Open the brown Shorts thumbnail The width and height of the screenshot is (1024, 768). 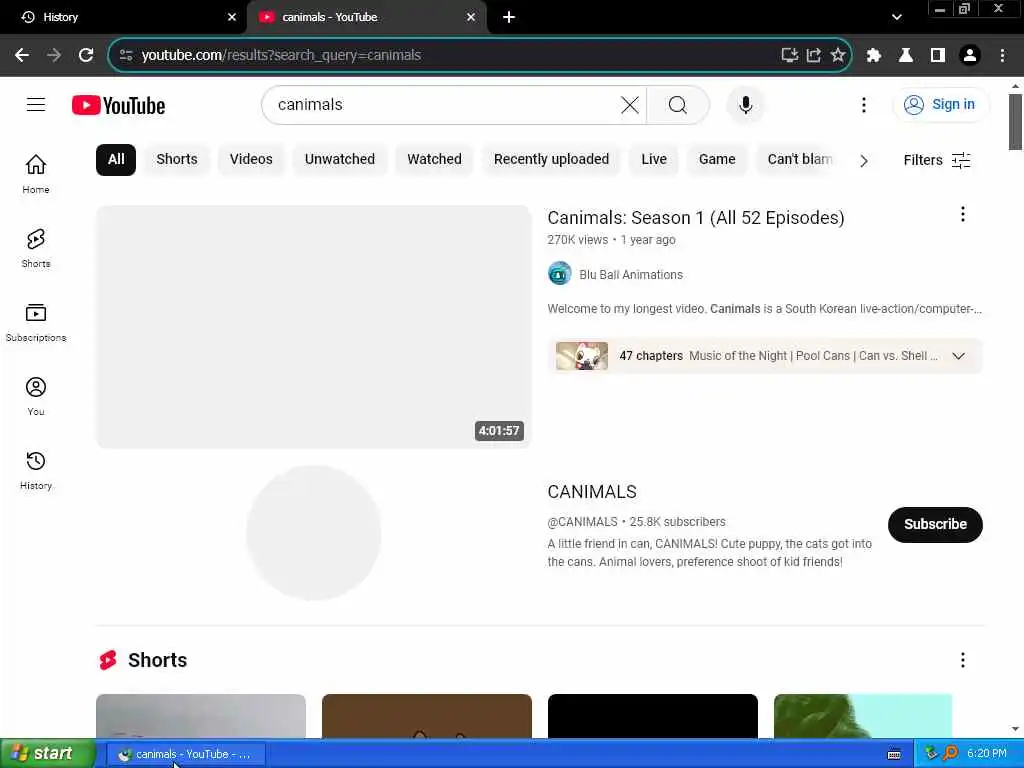426,716
